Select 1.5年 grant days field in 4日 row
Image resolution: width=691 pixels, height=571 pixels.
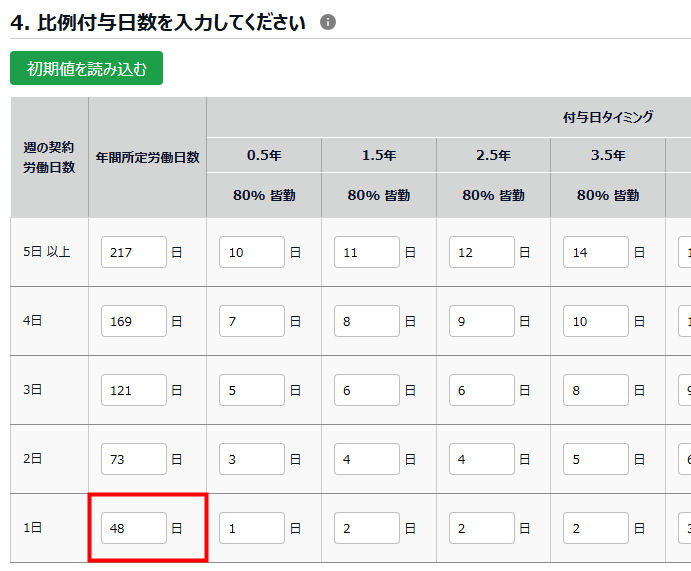pyautogui.click(x=367, y=321)
